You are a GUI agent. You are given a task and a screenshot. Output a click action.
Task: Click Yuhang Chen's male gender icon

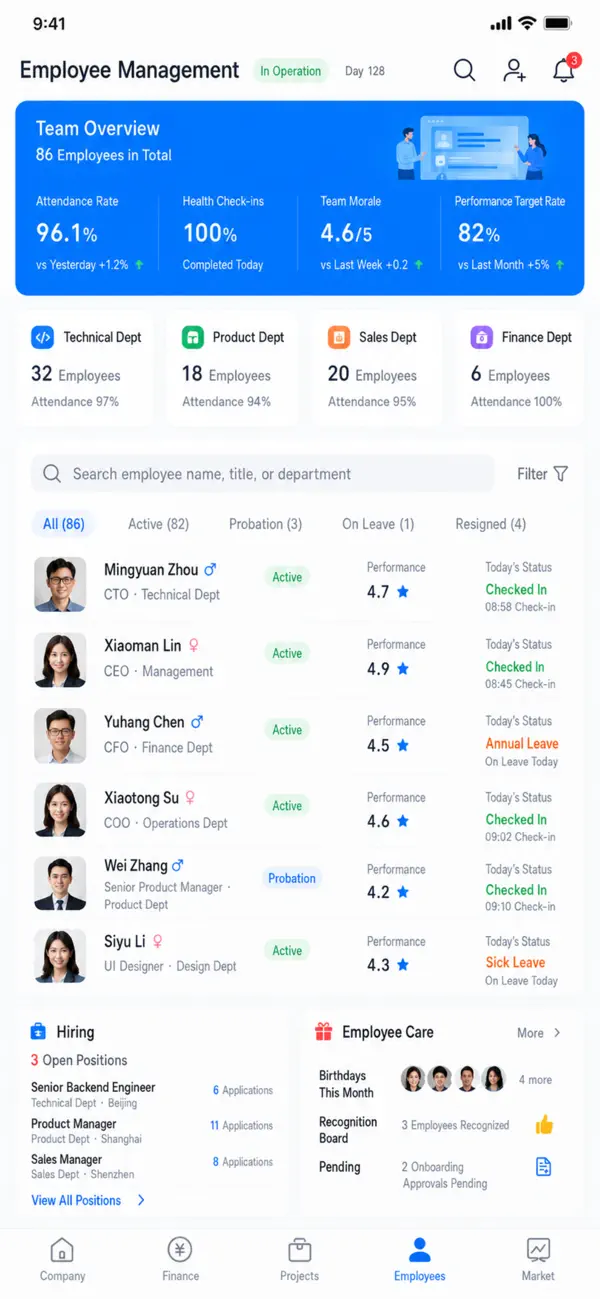(197, 721)
